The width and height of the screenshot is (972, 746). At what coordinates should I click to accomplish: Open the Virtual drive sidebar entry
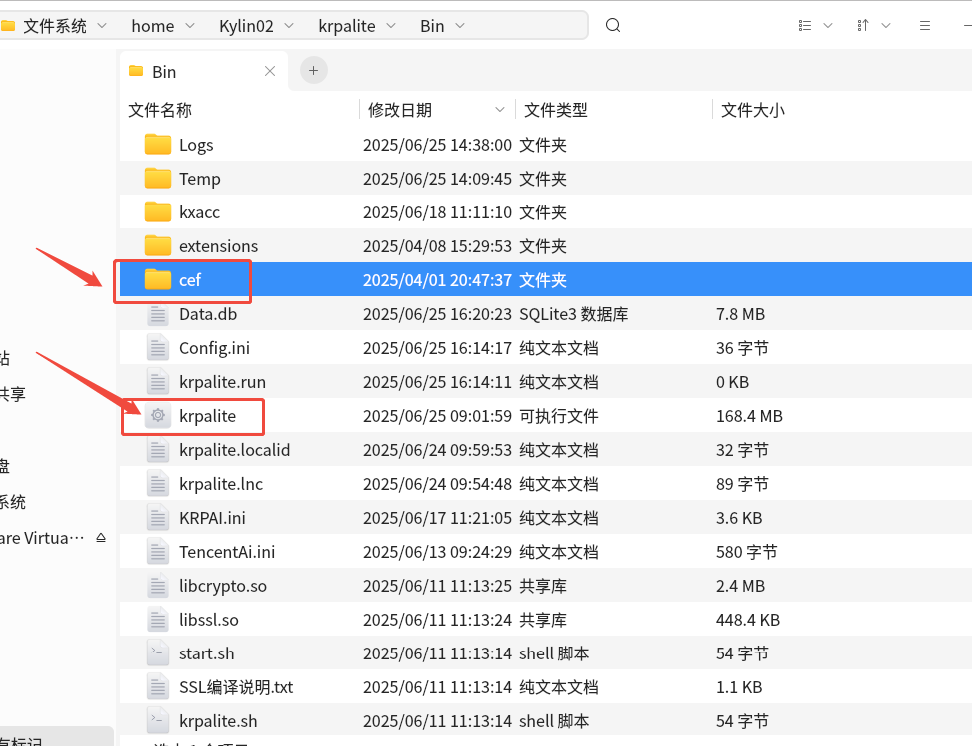tap(42, 538)
